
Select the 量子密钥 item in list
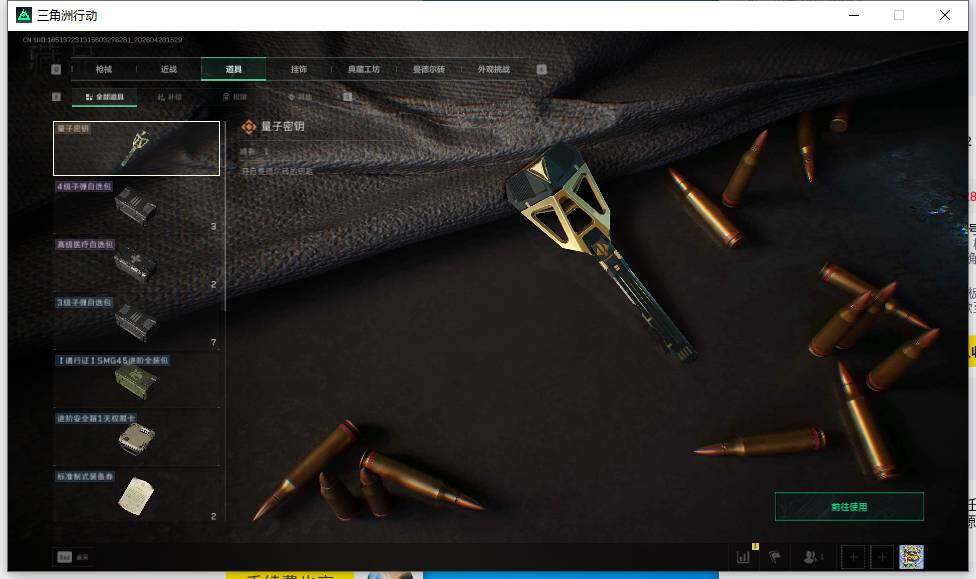pos(136,148)
